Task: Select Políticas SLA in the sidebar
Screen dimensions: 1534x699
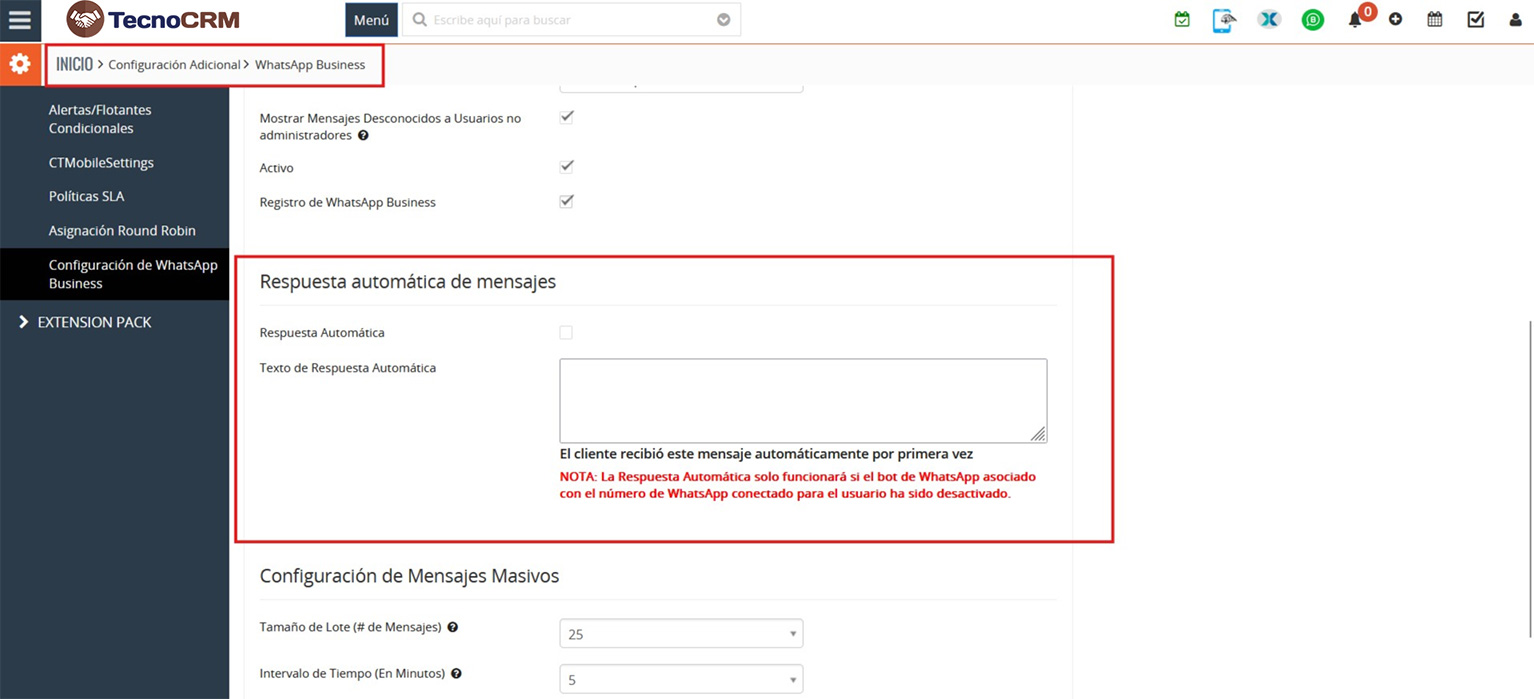Action: 87,196
